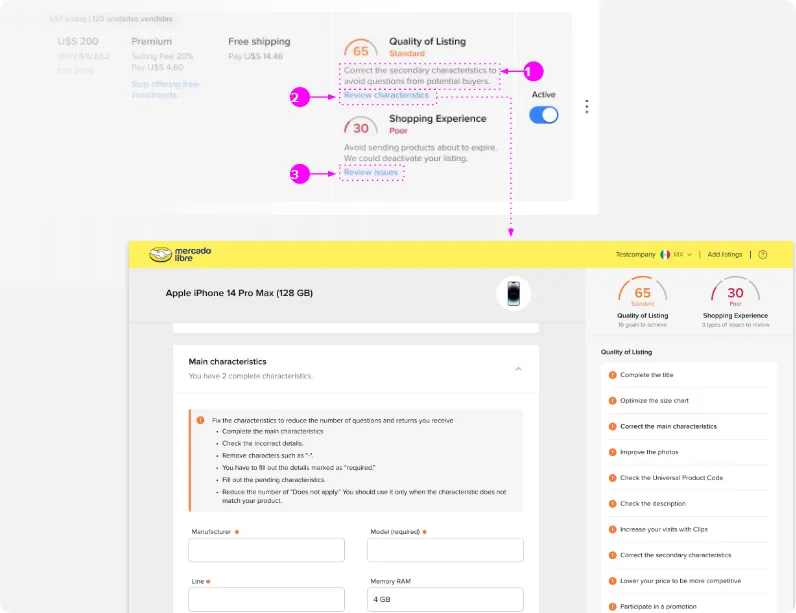Click the Shopping Experience 30 gauge in the sidebar

coord(735,295)
